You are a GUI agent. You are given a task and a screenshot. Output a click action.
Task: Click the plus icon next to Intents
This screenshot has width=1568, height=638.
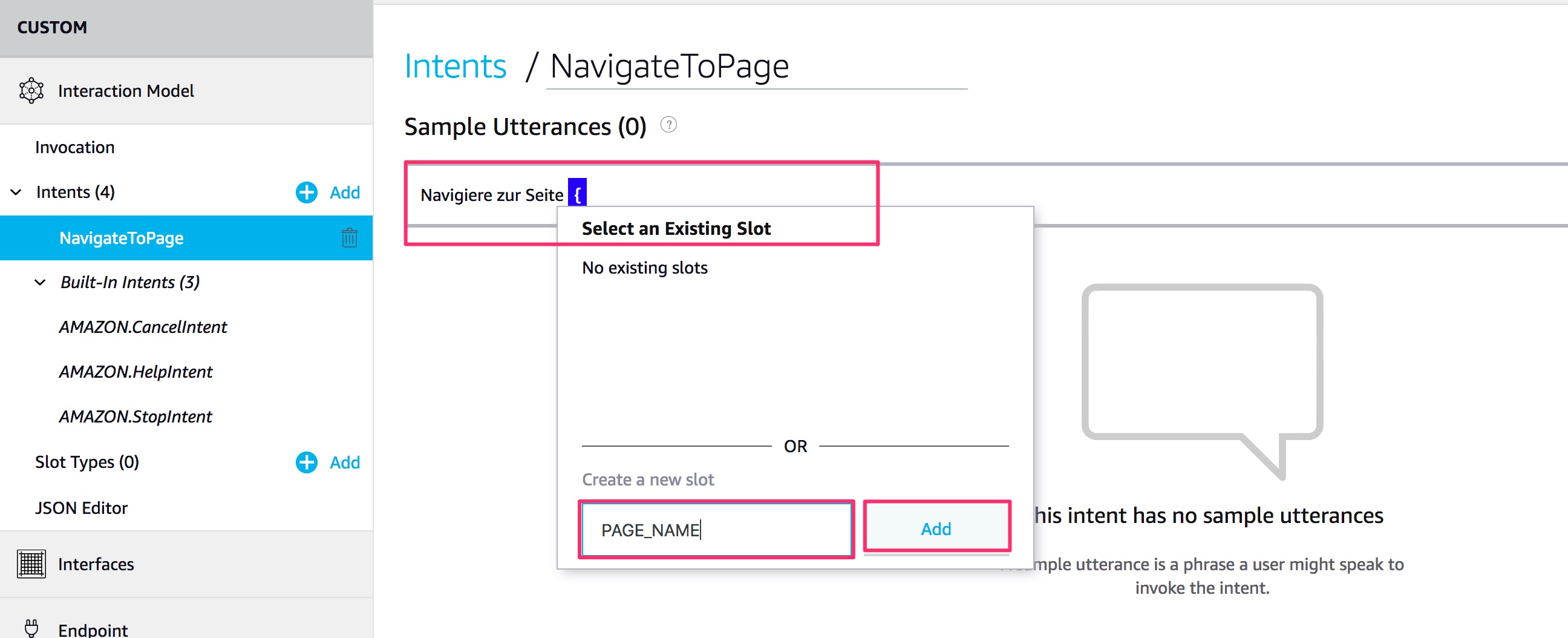coord(306,192)
